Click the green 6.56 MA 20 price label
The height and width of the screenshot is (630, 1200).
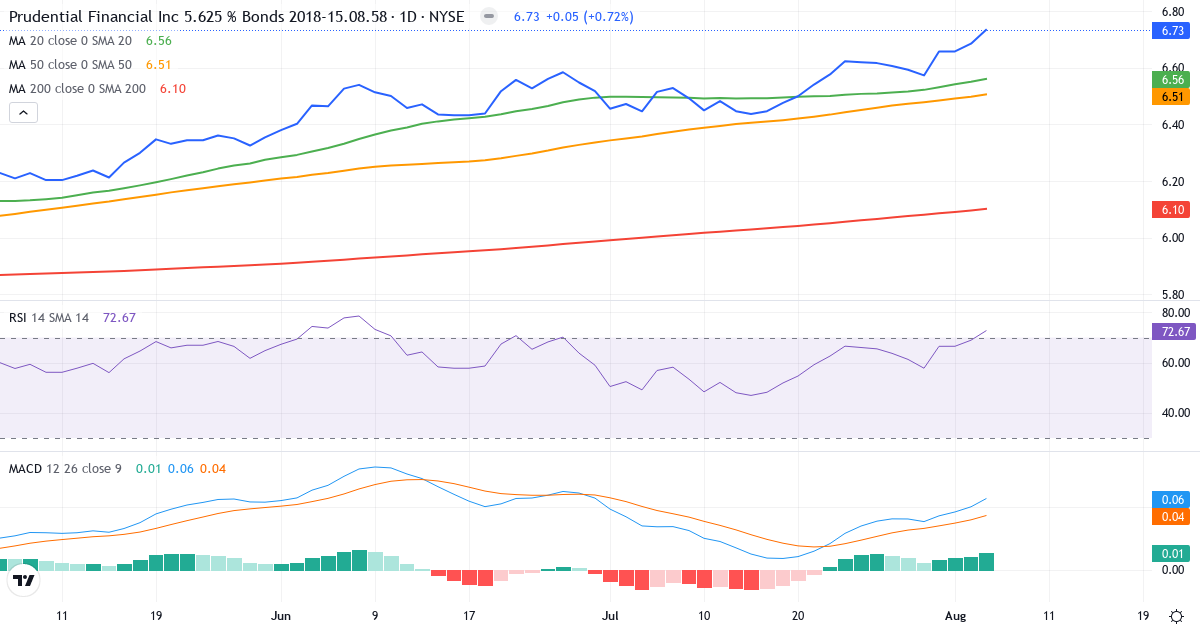[x=1173, y=79]
